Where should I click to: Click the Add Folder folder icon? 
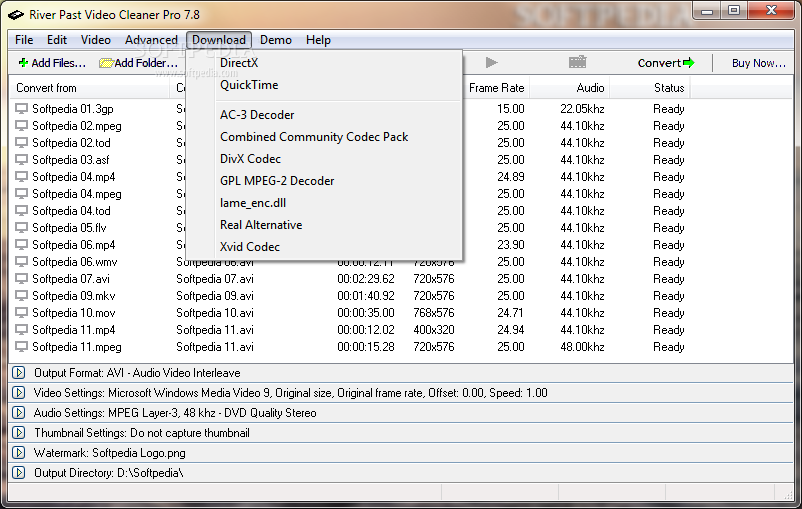tap(106, 63)
